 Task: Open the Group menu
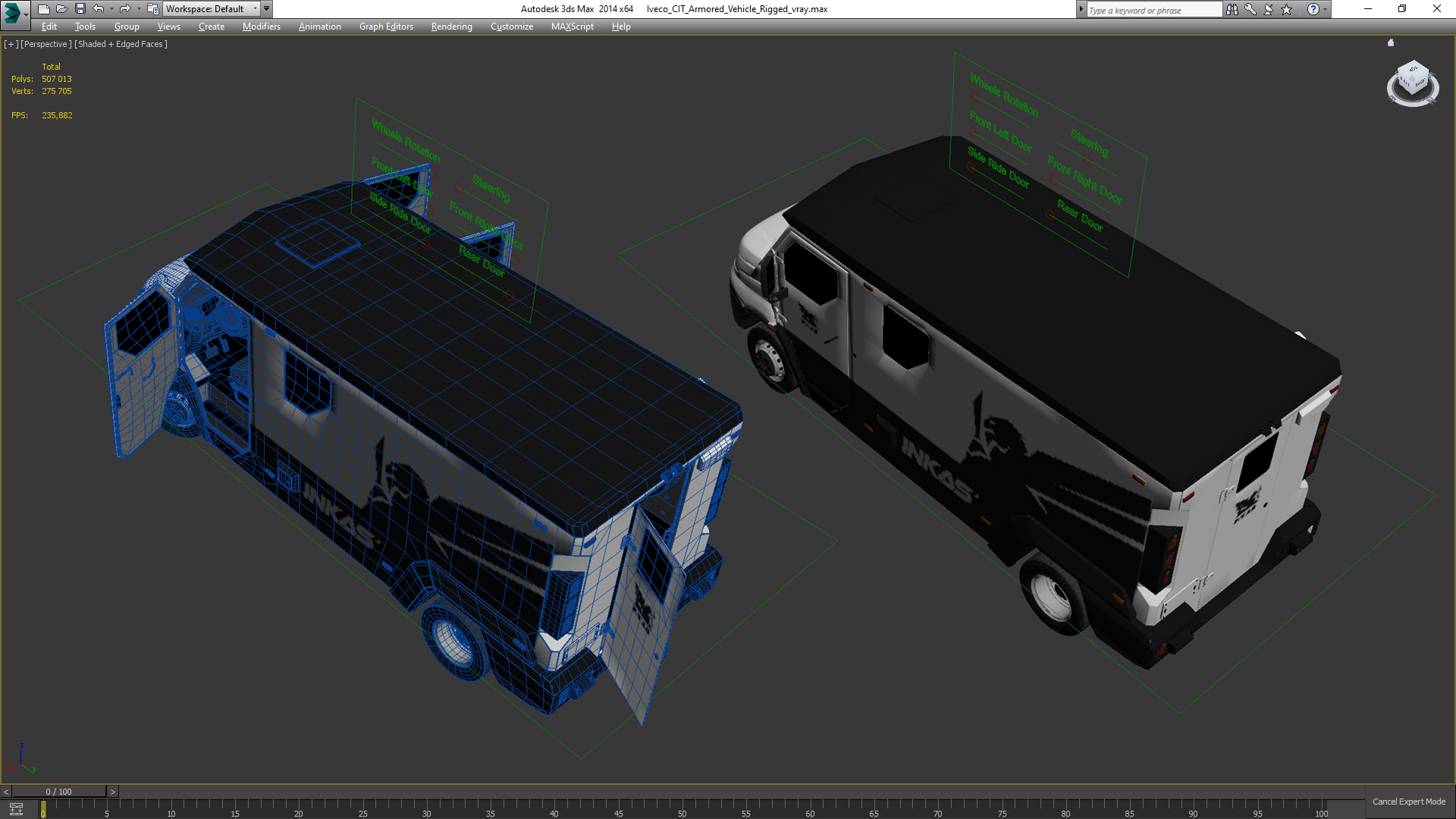coord(127,27)
